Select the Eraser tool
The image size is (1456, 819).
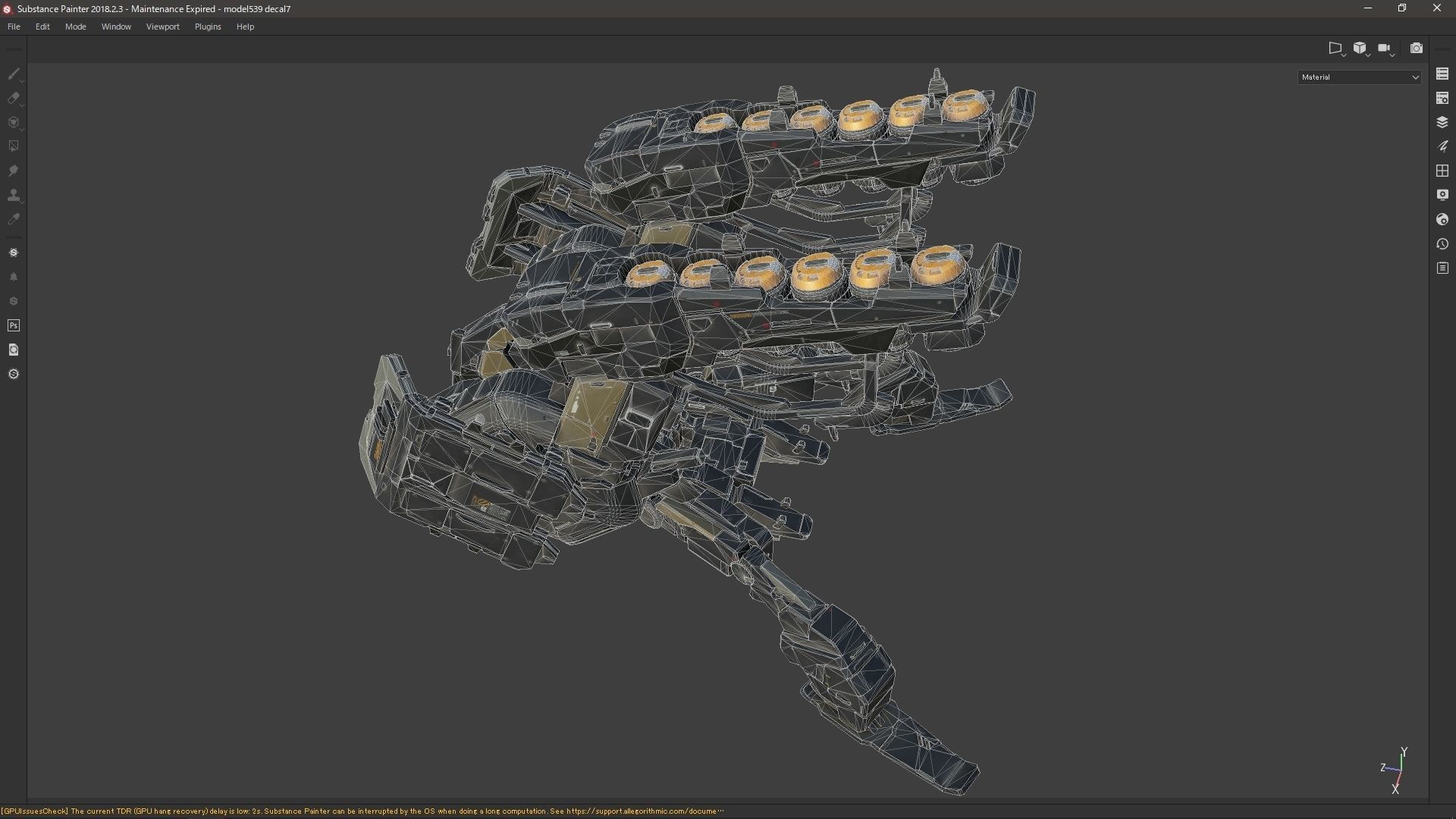pos(14,98)
